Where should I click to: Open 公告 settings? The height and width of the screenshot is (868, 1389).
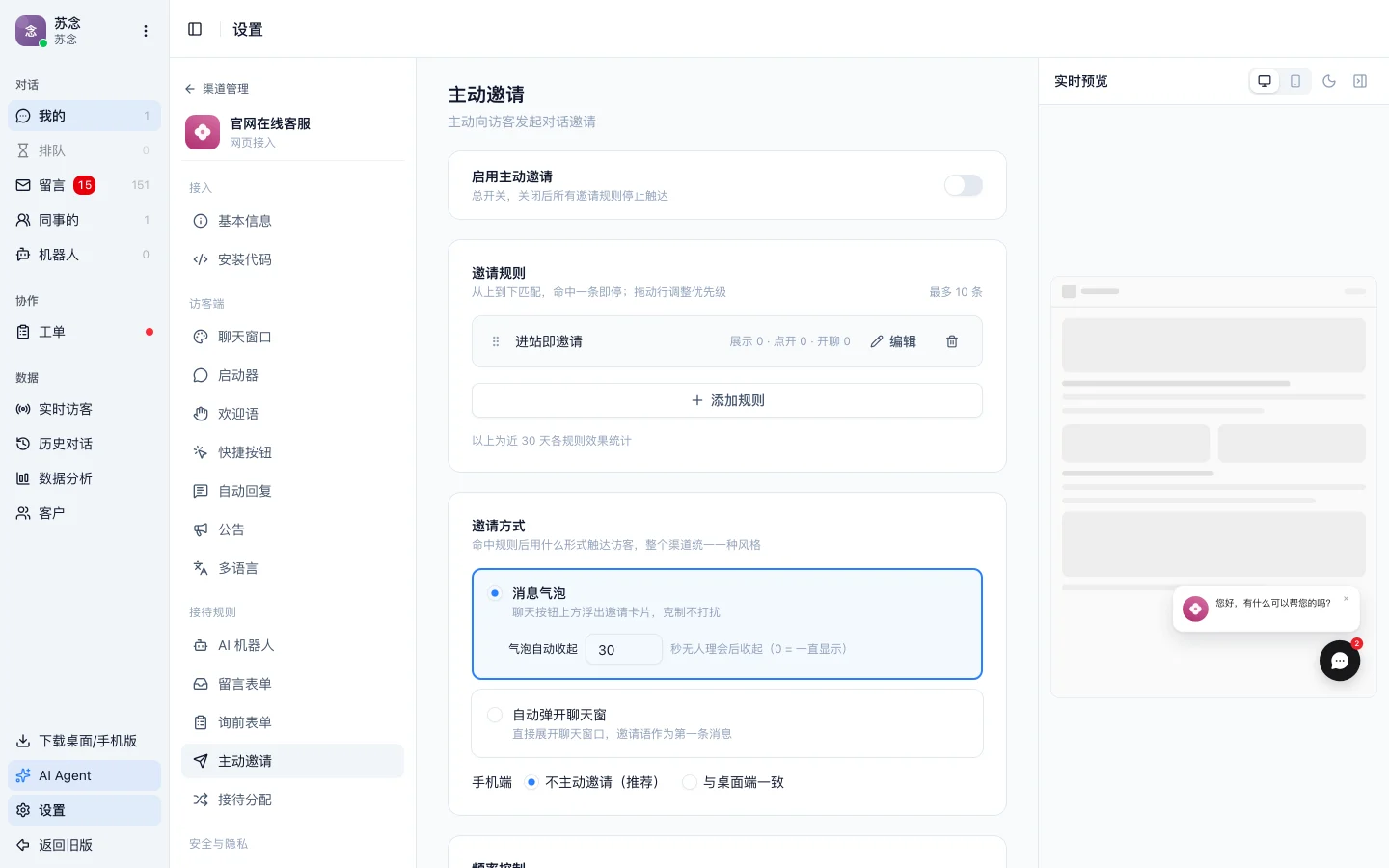[x=292, y=529]
